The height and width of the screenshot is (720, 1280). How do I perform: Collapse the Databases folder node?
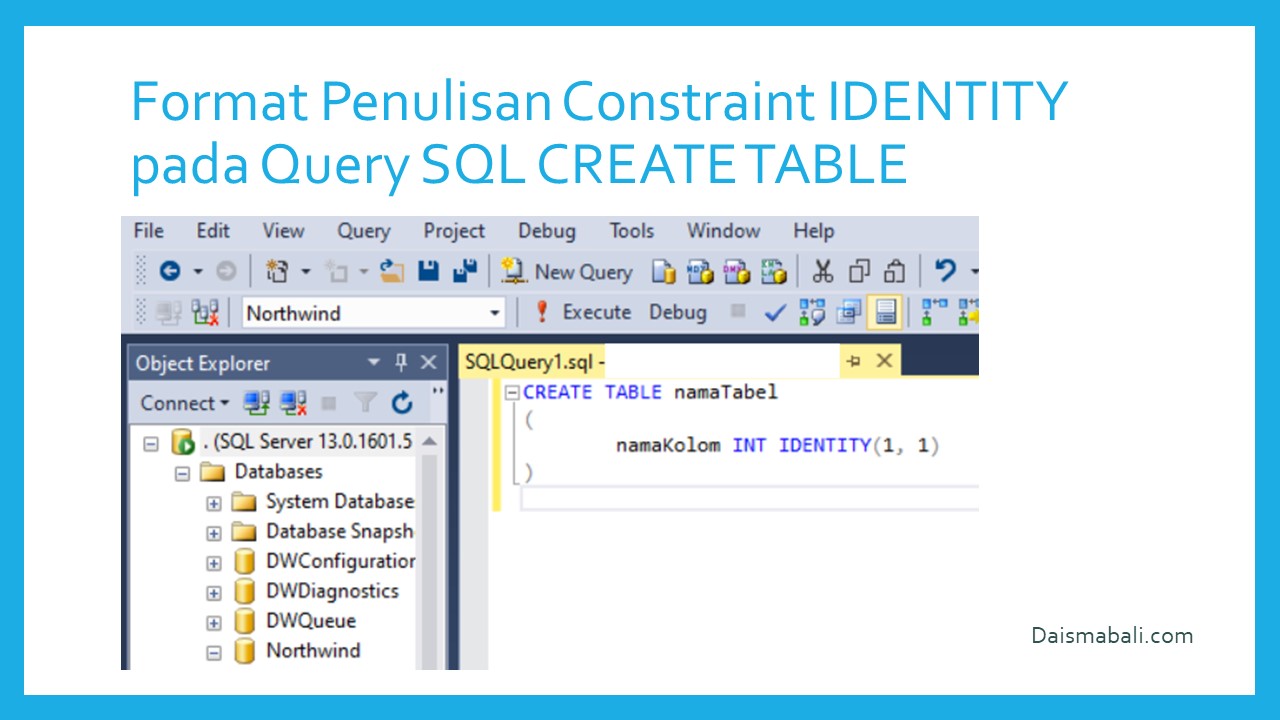pyautogui.click(x=183, y=472)
